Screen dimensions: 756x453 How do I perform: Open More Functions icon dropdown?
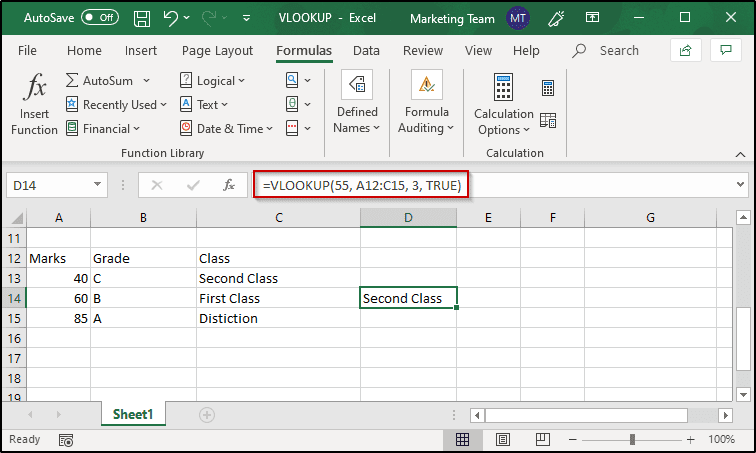click(x=298, y=129)
